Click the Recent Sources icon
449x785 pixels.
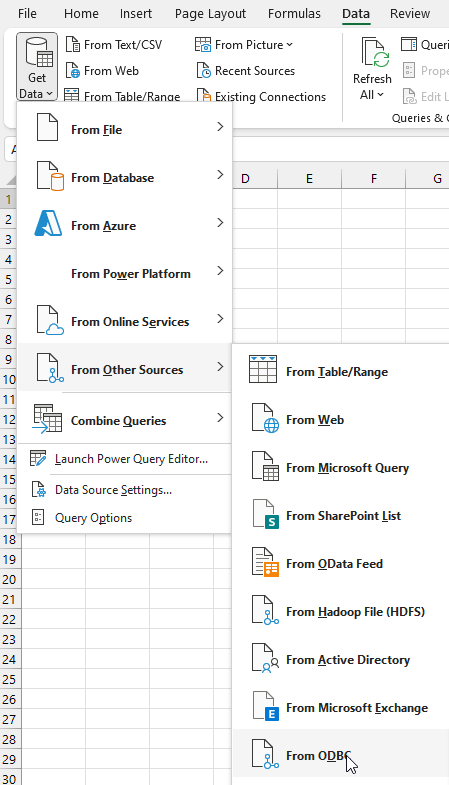tap(203, 71)
